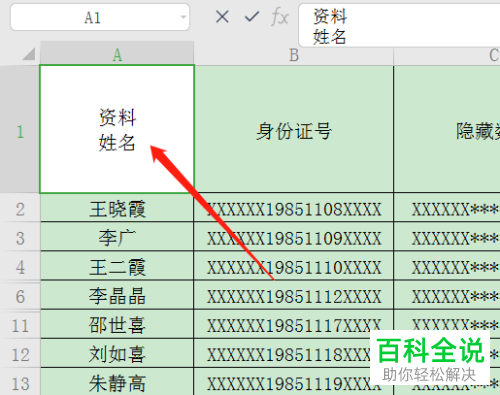Select column C header
Image resolution: width=500 pixels, height=395 pixels.
point(447,55)
